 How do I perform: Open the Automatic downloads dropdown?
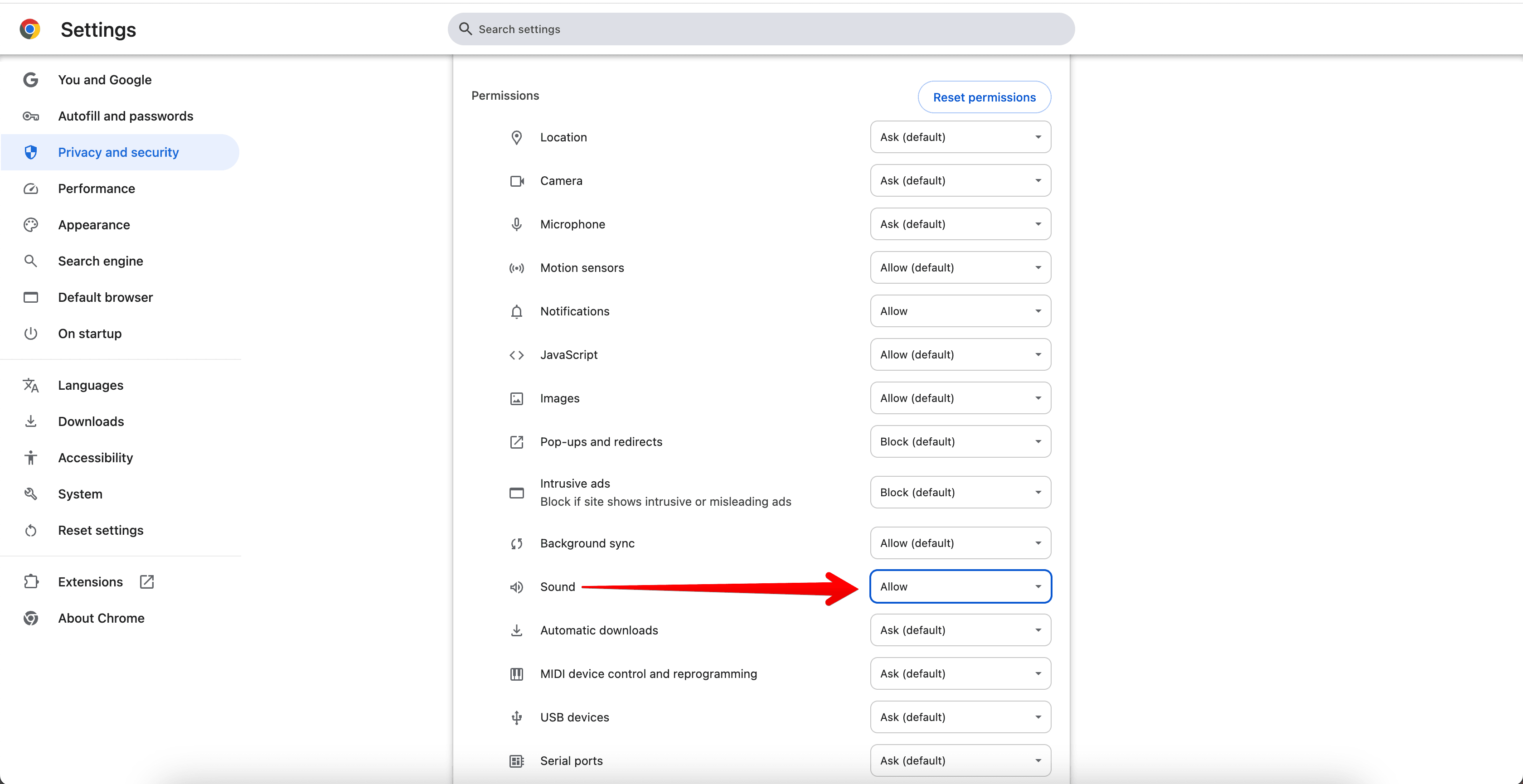(x=960, y=630)
